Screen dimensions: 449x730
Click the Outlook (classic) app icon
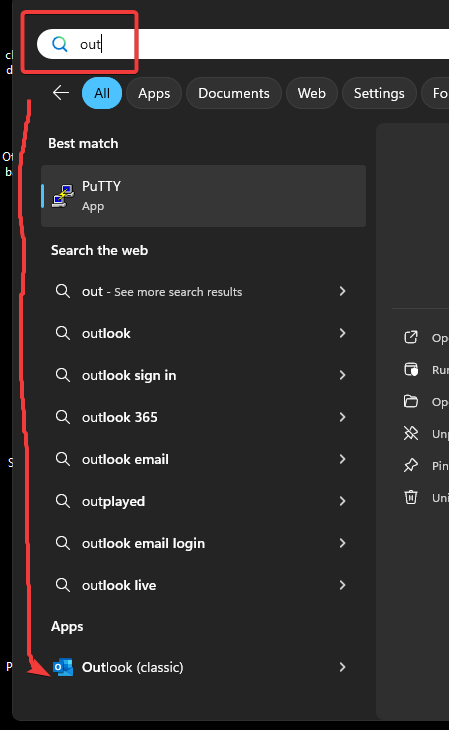pyautogui.click(x=63, y=667)
